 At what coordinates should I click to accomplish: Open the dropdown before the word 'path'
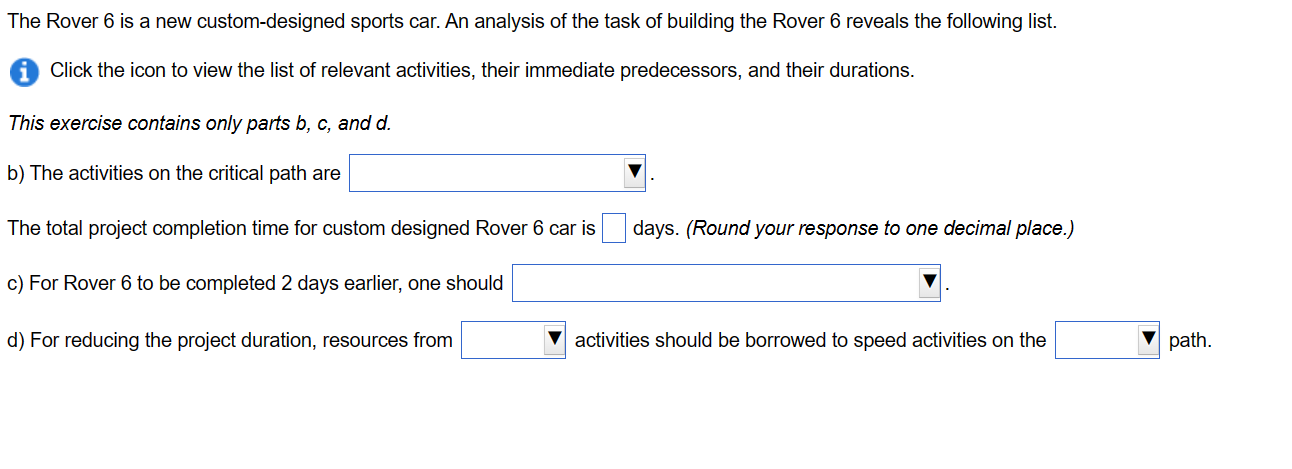coord(1107,340)
